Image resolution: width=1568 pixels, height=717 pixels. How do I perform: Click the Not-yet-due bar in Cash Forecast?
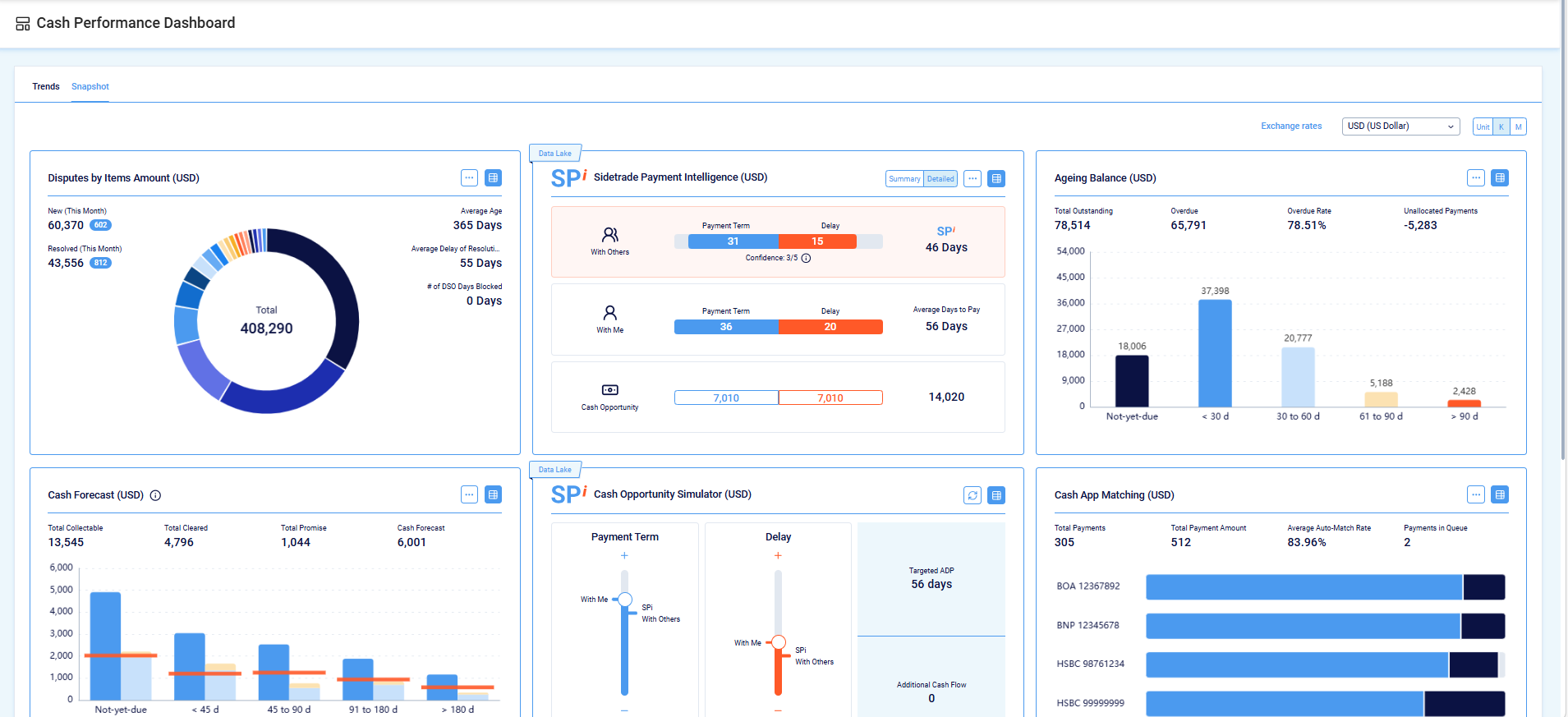click(x=105, y=646)
